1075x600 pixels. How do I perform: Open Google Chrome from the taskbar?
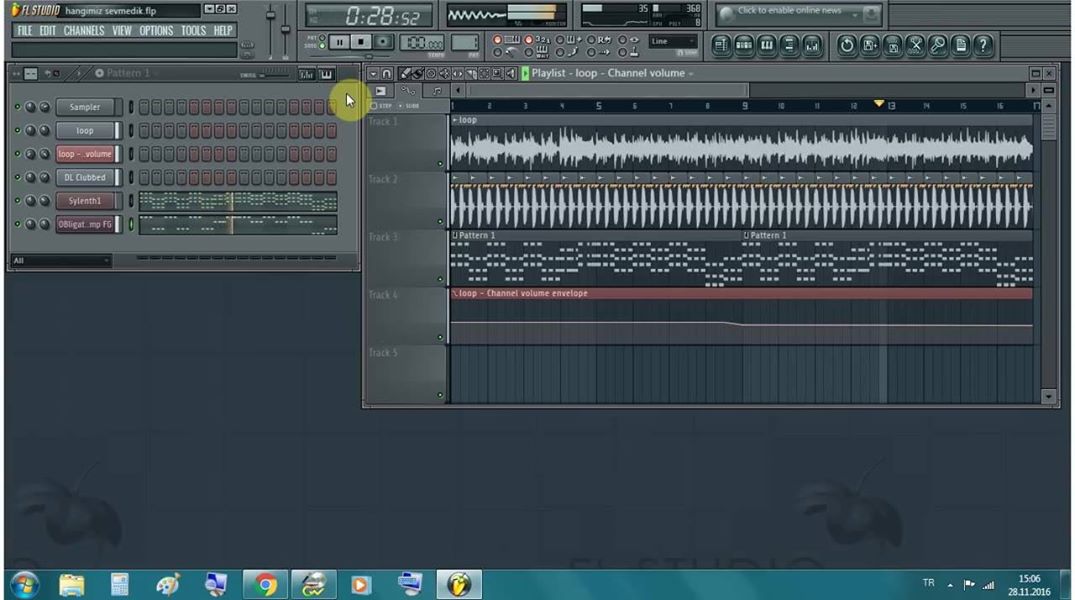click(265, 585)
